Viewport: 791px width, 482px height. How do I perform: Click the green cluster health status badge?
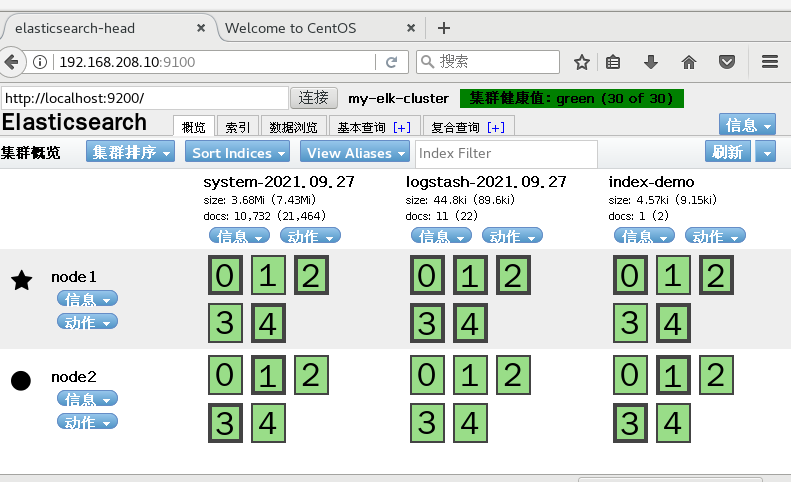click(572, 98)
